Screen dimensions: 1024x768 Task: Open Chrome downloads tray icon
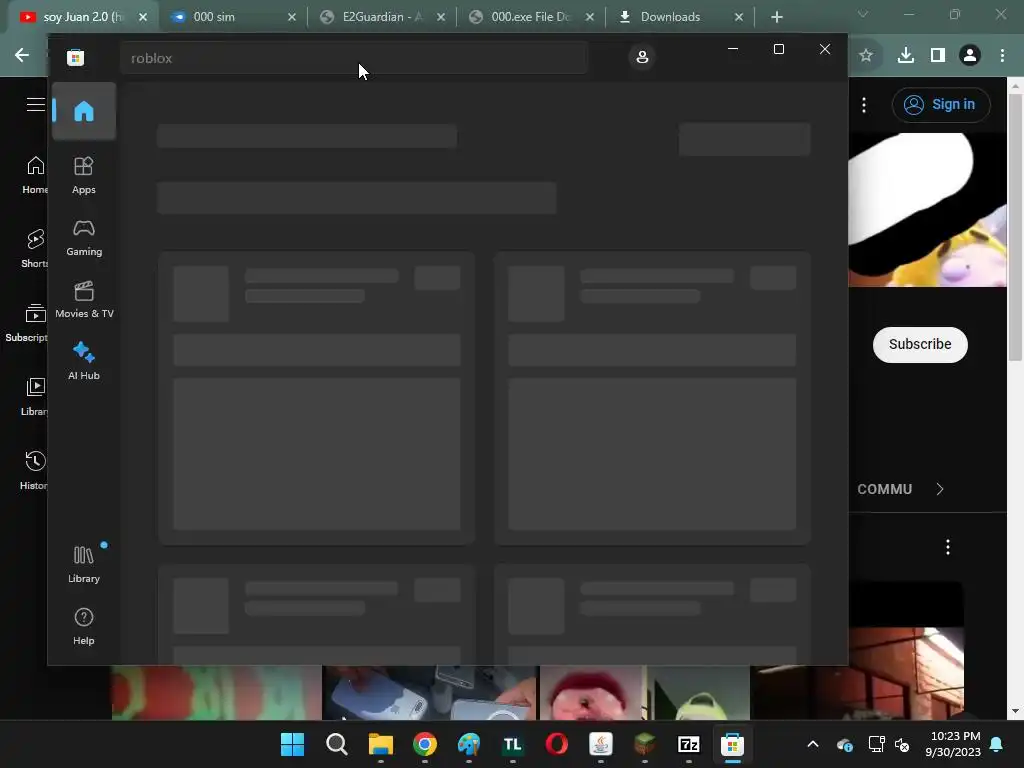pos(906,56)
